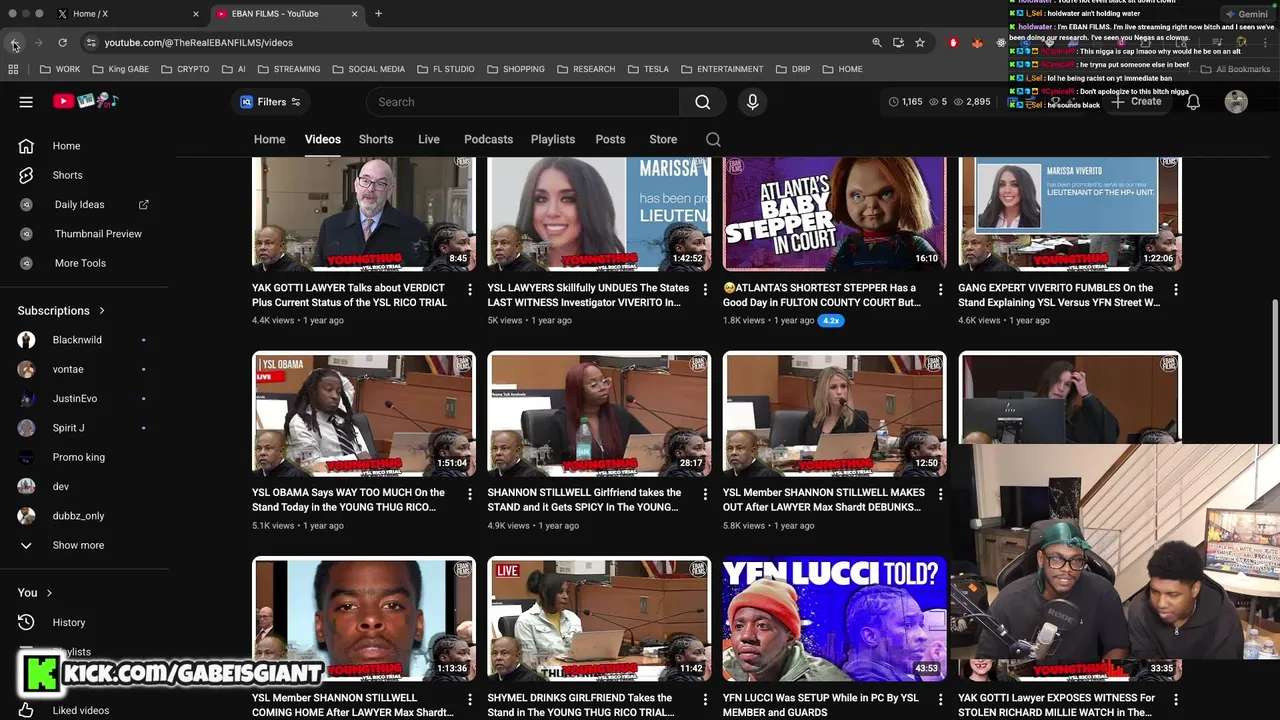The height and width of the screenshot is (720, 1280).
Task: Open options for YAK GOTTI LAWYER VERDICT video
Action: point(469,289)
